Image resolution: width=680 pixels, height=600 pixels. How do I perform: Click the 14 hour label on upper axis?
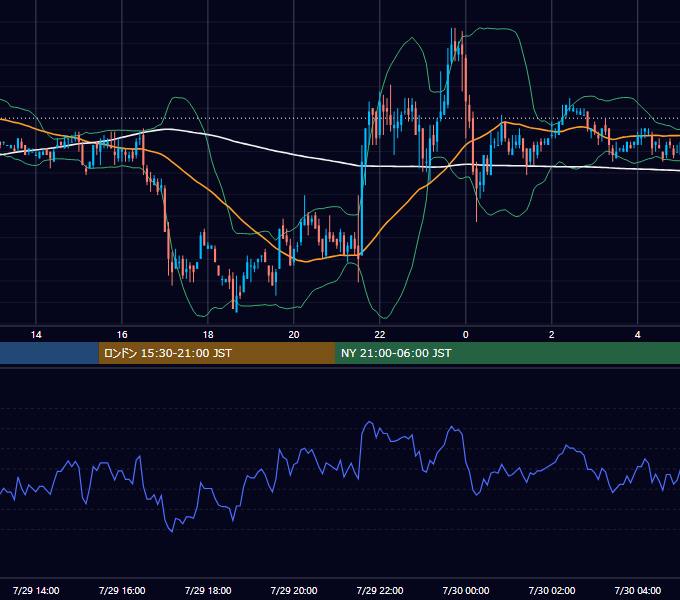(x=36, y=334)
